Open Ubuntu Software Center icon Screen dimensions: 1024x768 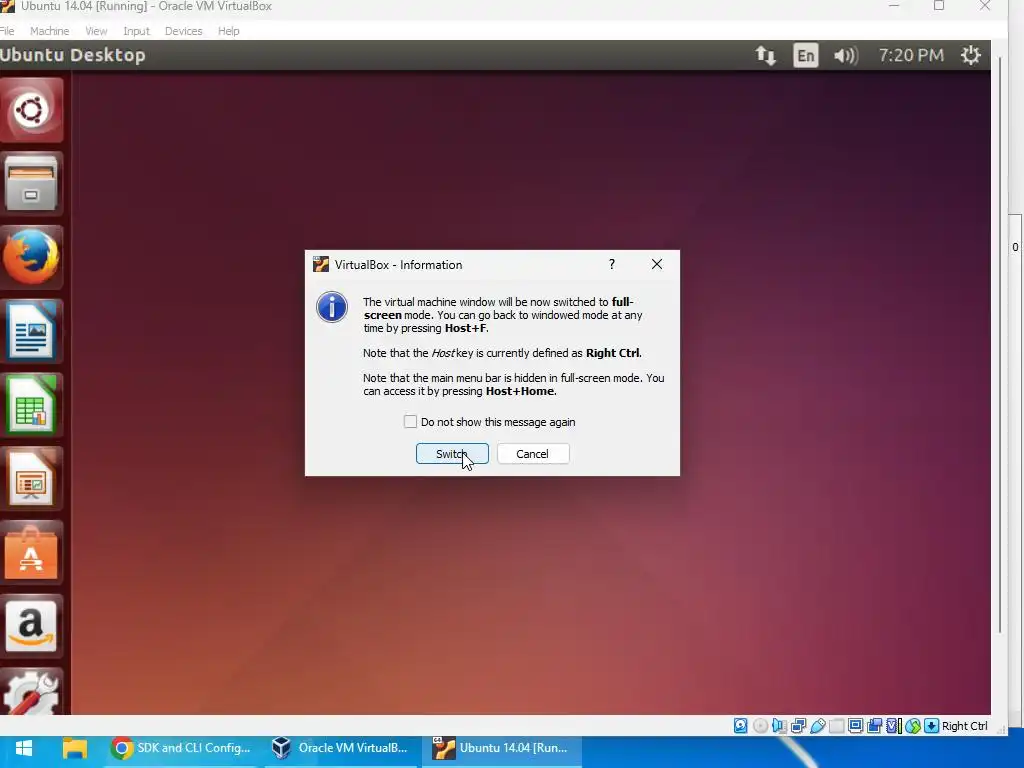(x=31, y=552)
